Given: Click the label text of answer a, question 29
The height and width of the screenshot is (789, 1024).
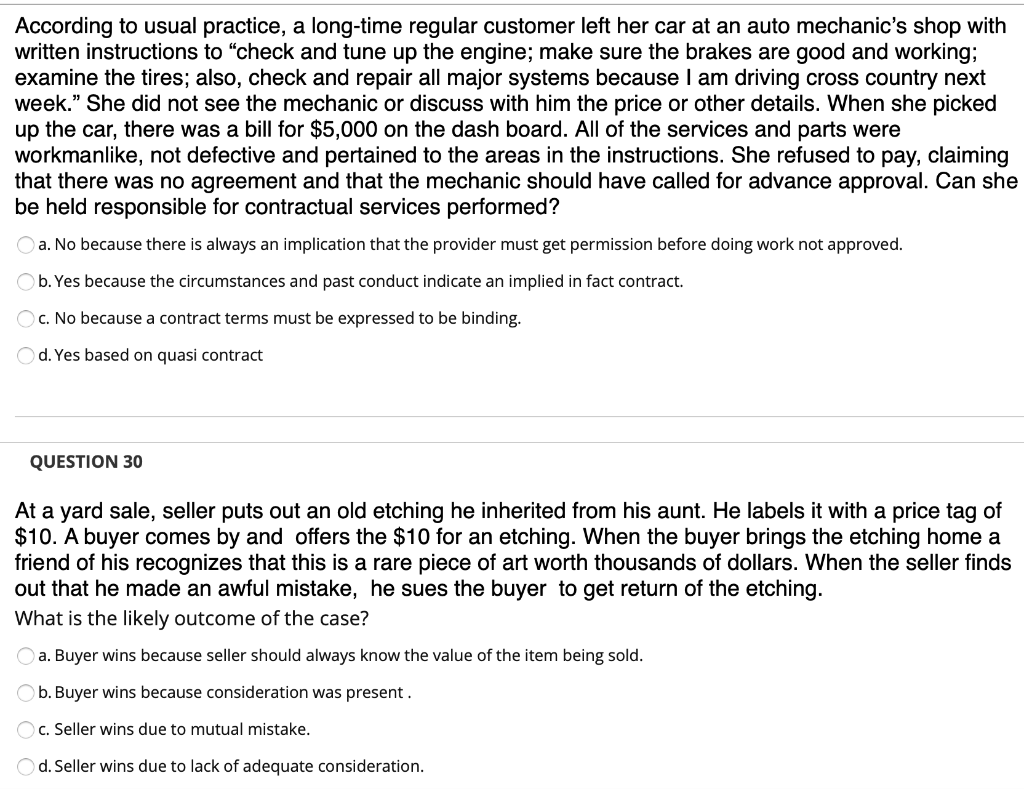Looking at the screenshot, I should (470, 244).
